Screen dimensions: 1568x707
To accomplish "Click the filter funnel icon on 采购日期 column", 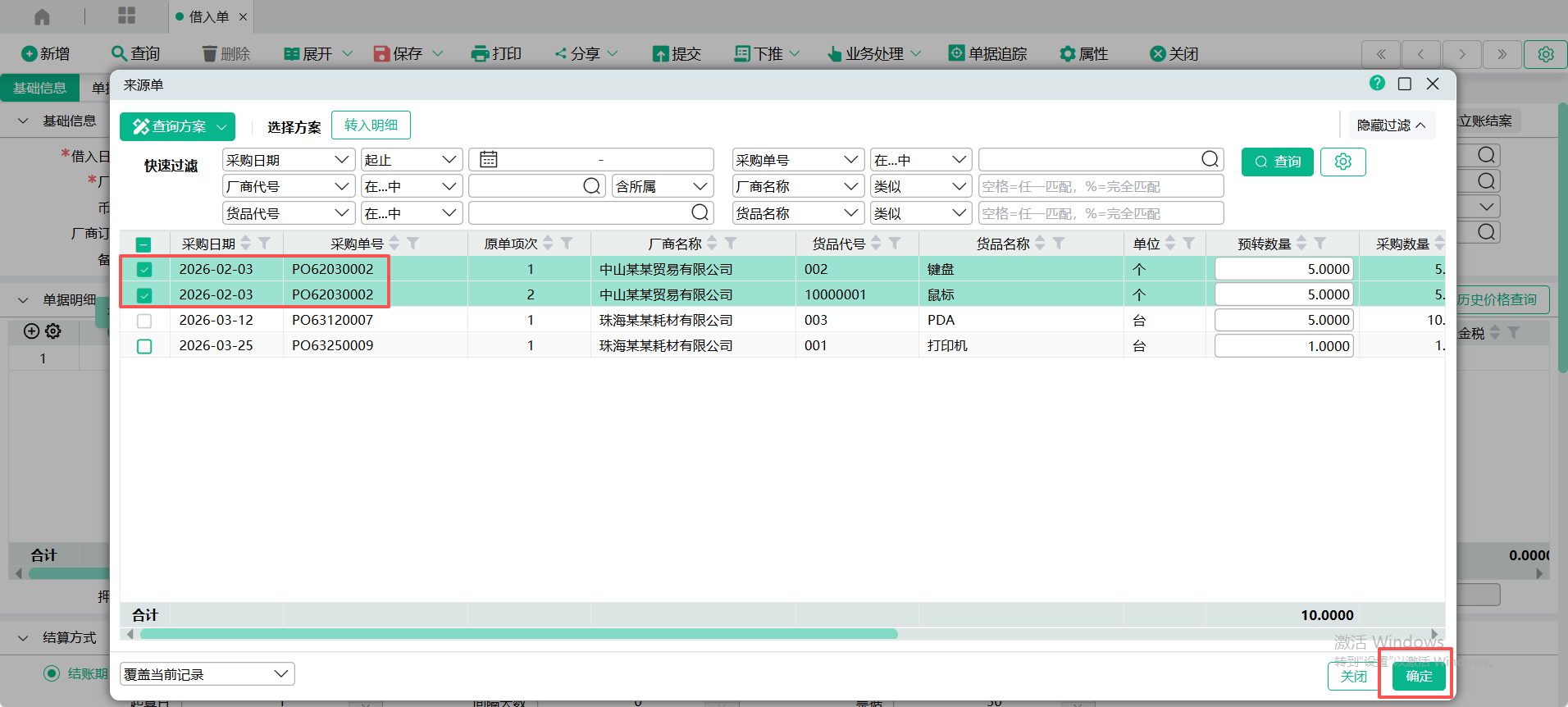I will pos(265,244).
